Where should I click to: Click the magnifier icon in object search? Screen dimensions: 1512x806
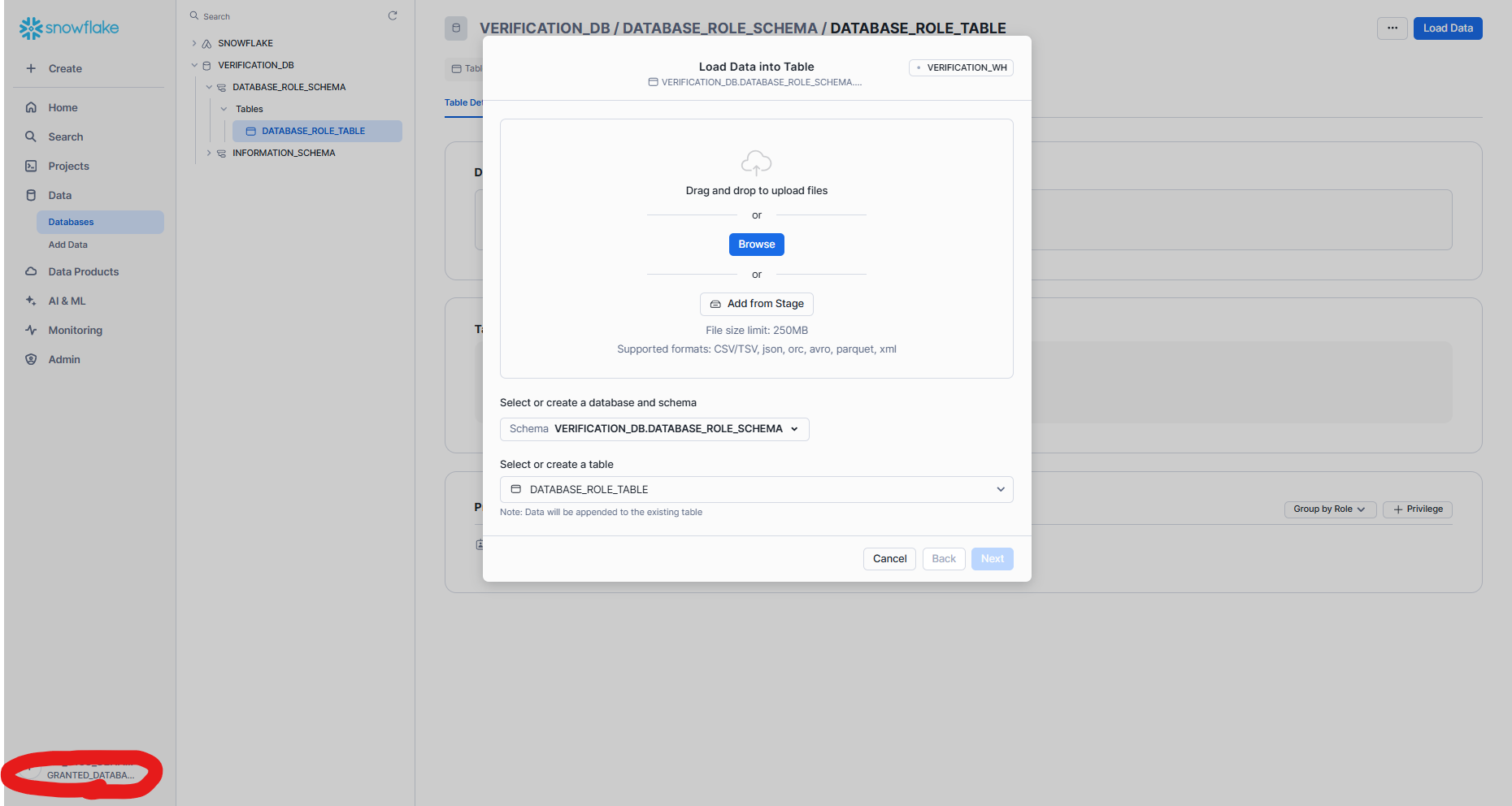pyautogui.click(x=194, y=15)
